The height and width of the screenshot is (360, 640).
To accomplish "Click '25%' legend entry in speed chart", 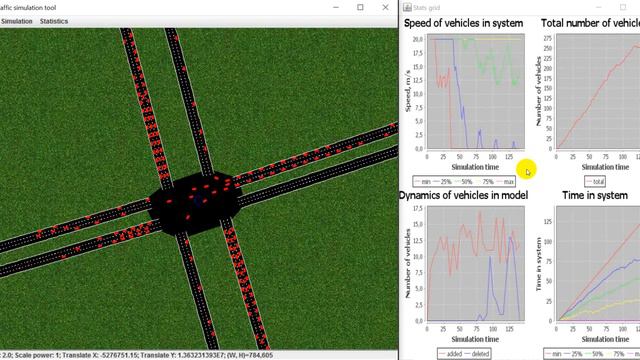I will tap(442, 182).
